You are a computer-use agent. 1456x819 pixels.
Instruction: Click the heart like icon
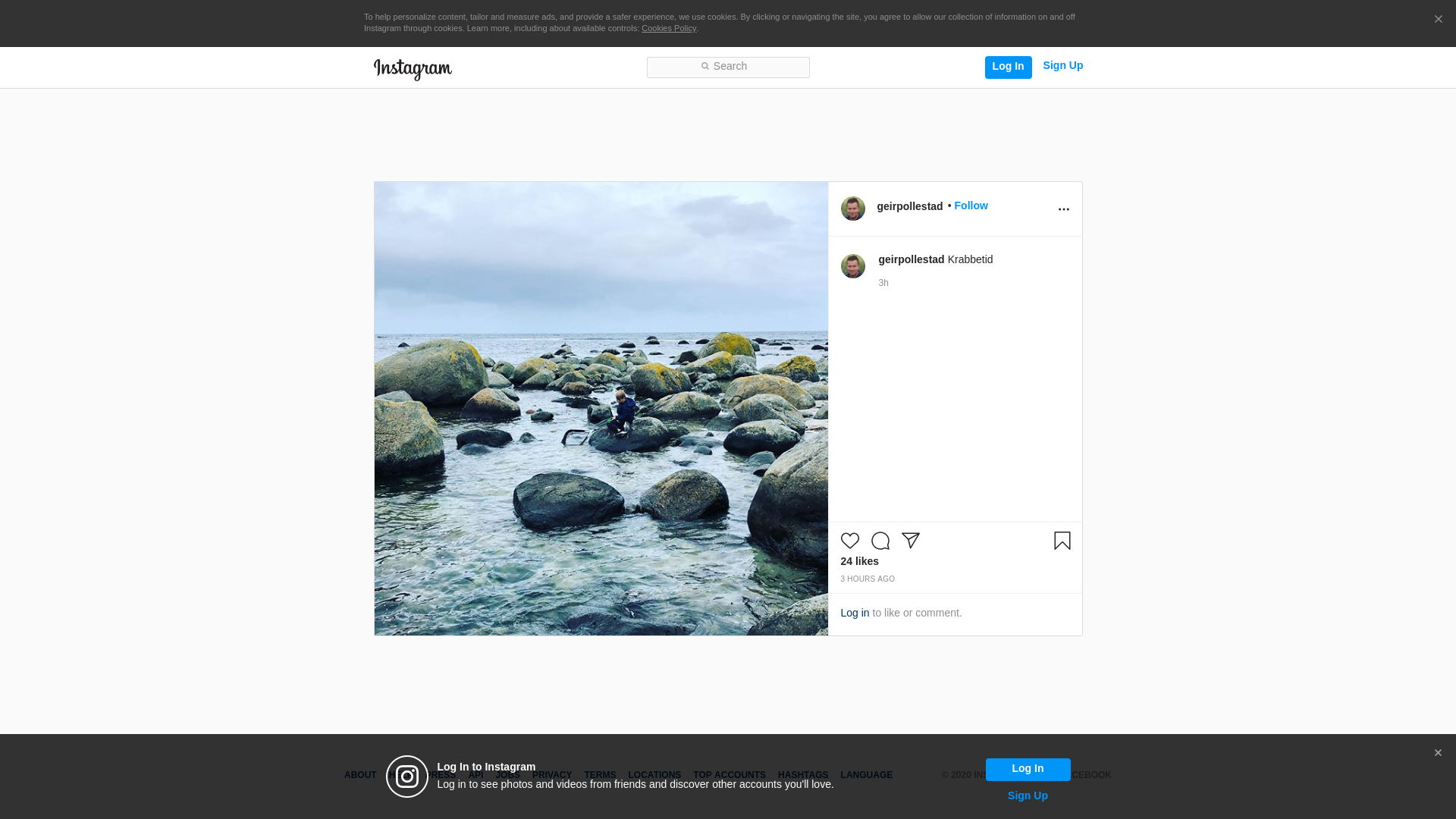849,541
